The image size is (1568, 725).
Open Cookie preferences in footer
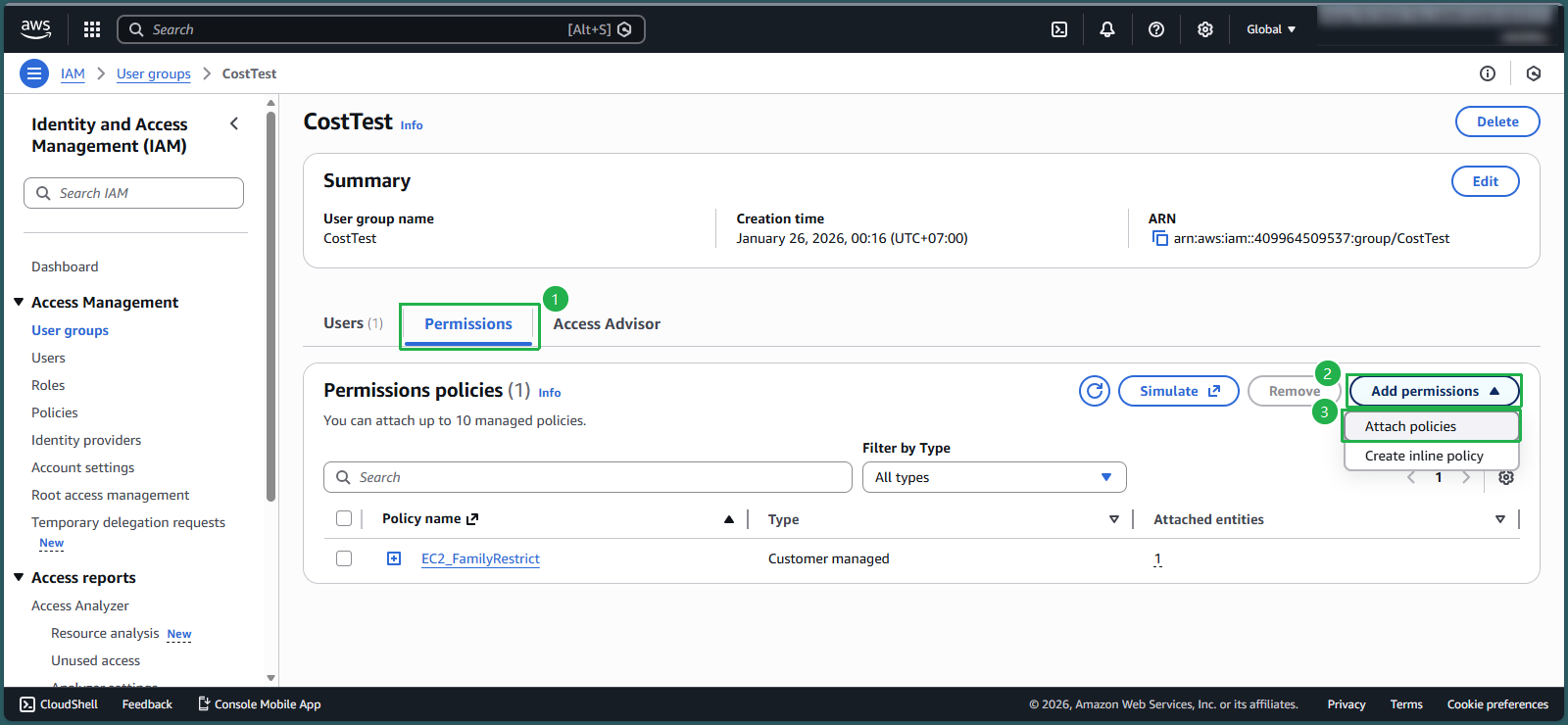pos(1497,704)
